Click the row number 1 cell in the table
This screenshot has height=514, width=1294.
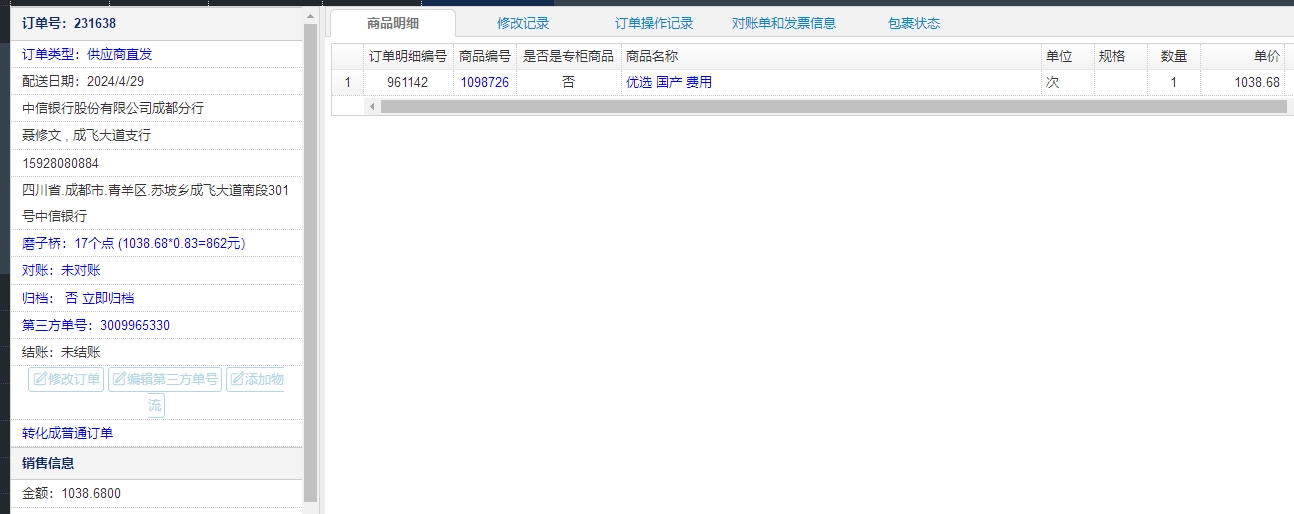347,83
